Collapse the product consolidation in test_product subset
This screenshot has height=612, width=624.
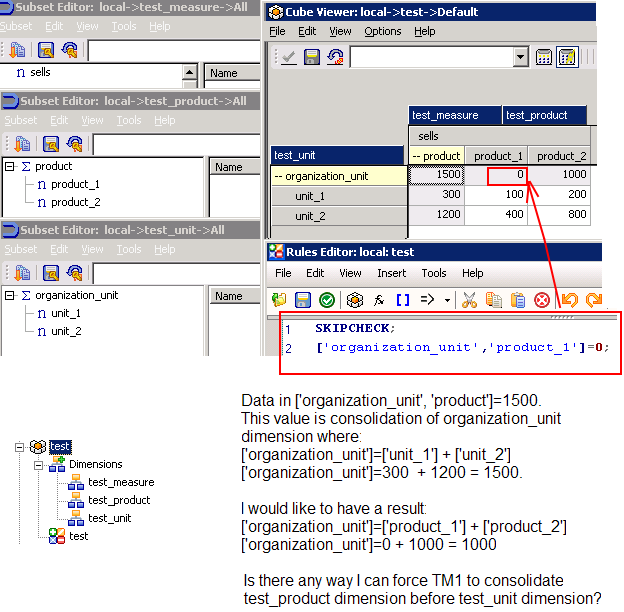[10, 166]
